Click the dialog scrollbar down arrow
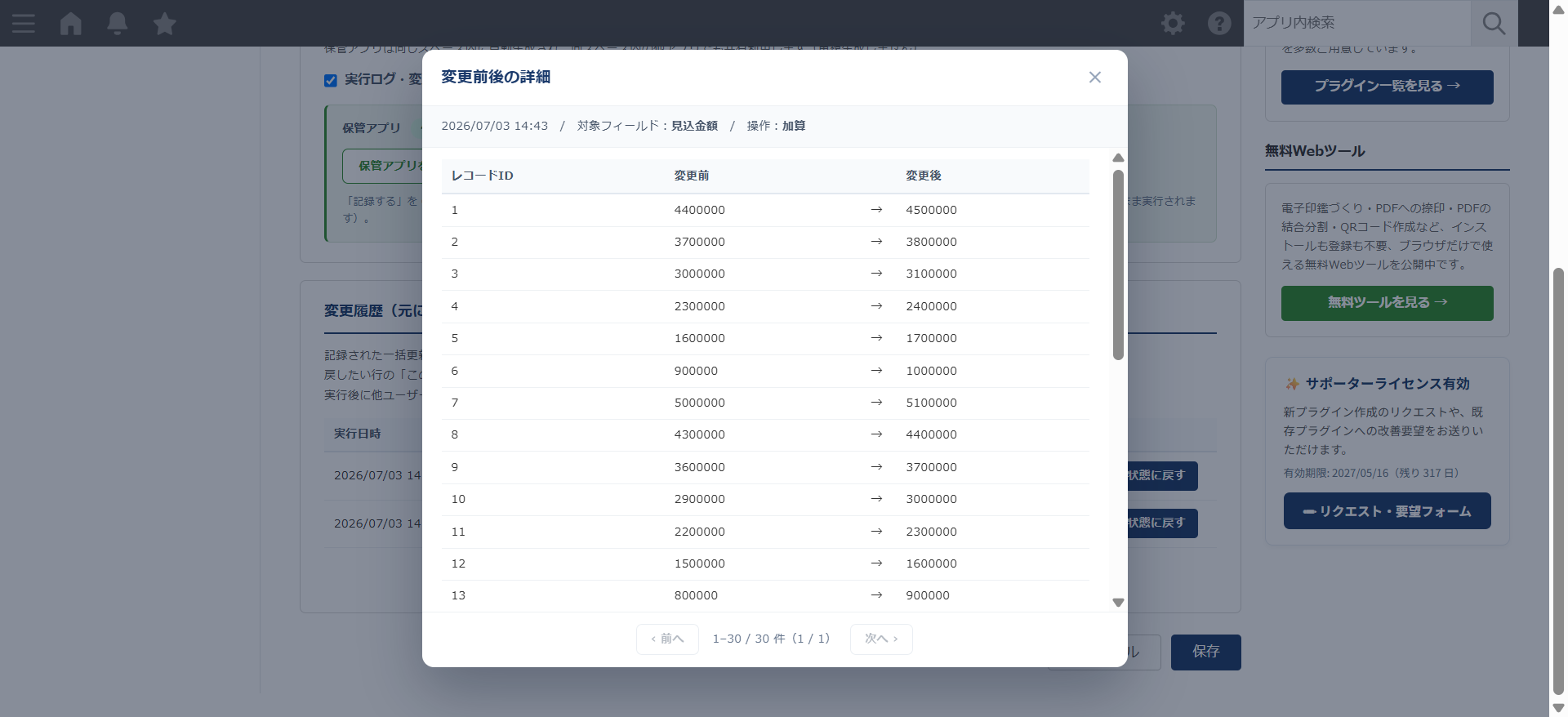This screenshot has width=1568, height=717. (x=1118, y=603)
